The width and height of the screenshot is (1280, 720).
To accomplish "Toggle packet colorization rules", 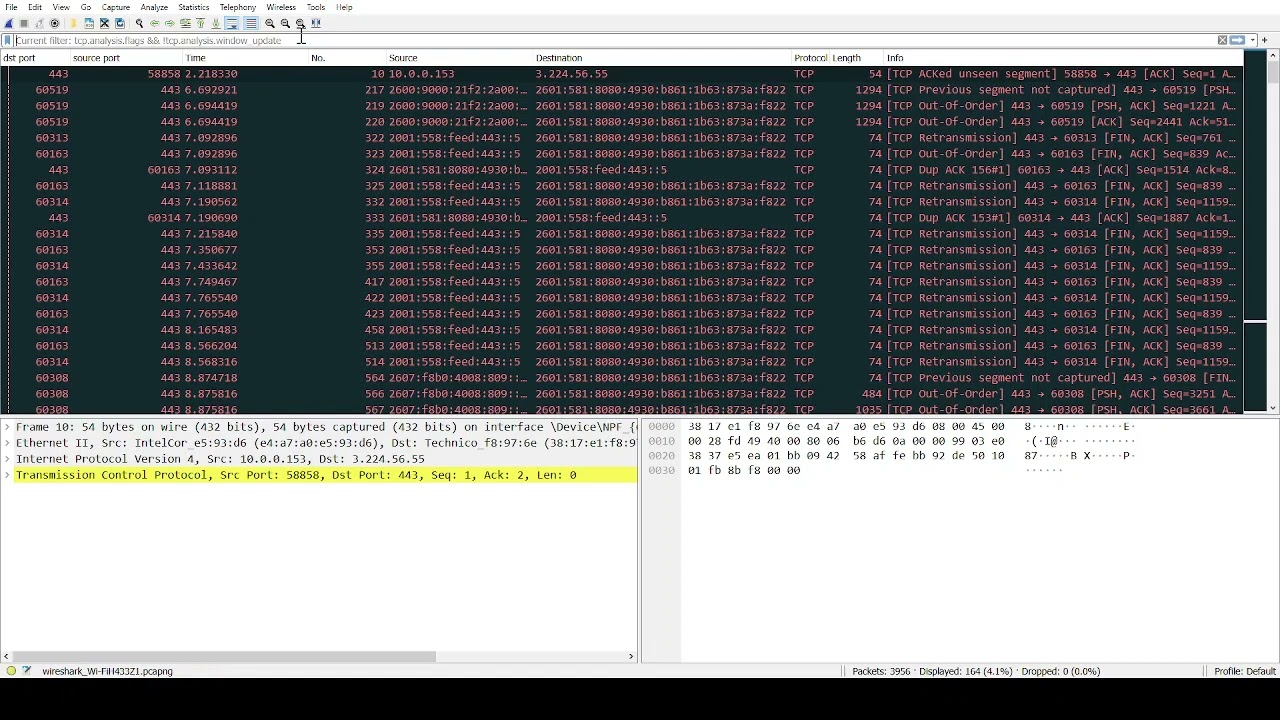I will pyautogui.click(x=250, y=23).
